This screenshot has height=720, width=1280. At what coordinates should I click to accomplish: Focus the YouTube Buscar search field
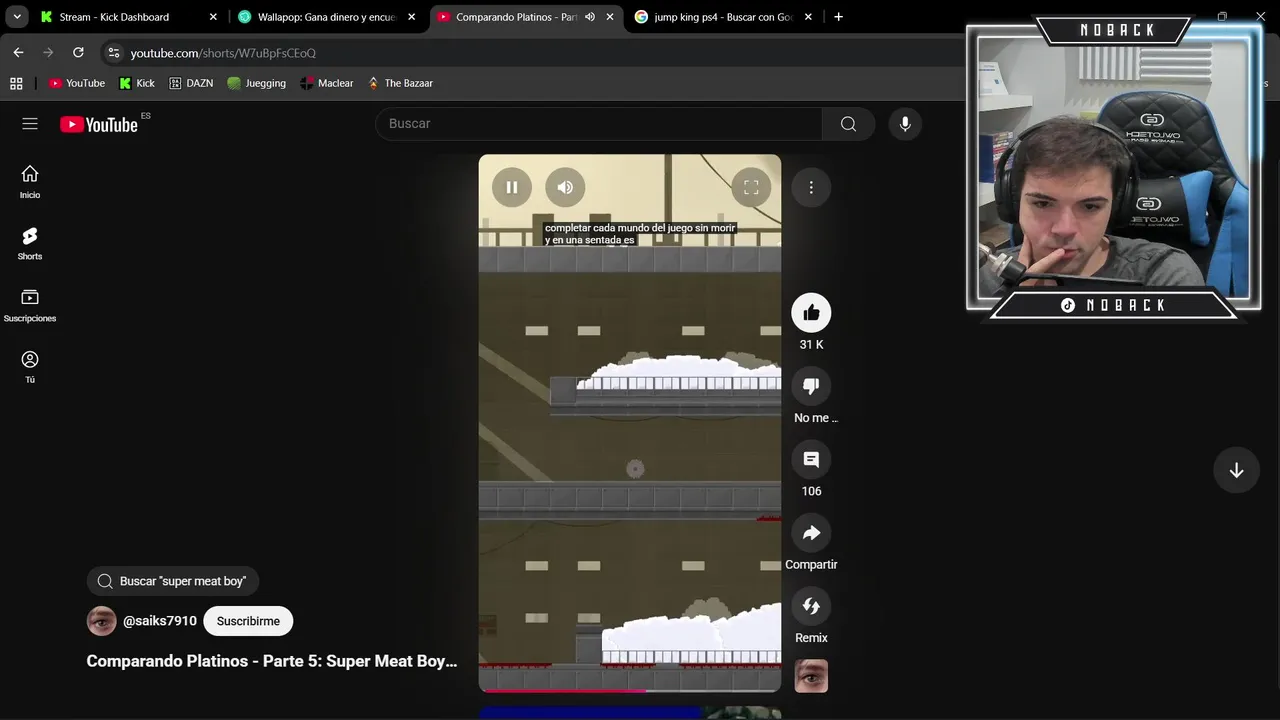599,124
